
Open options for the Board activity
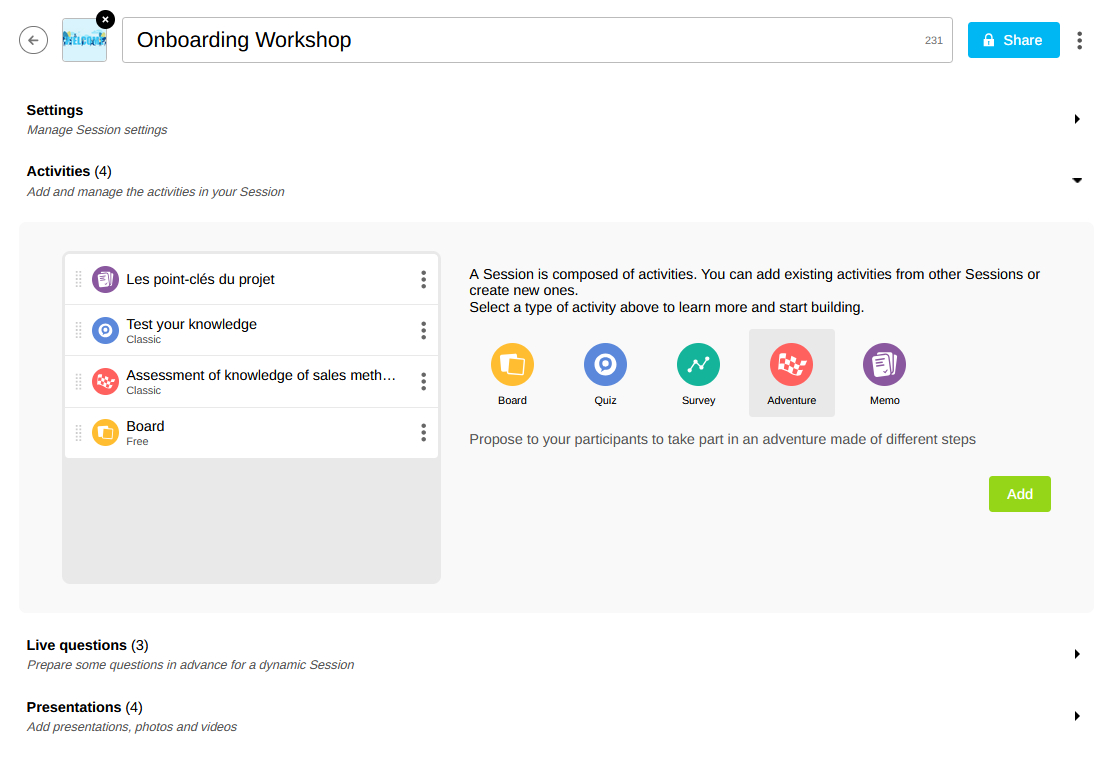point(423,433)
